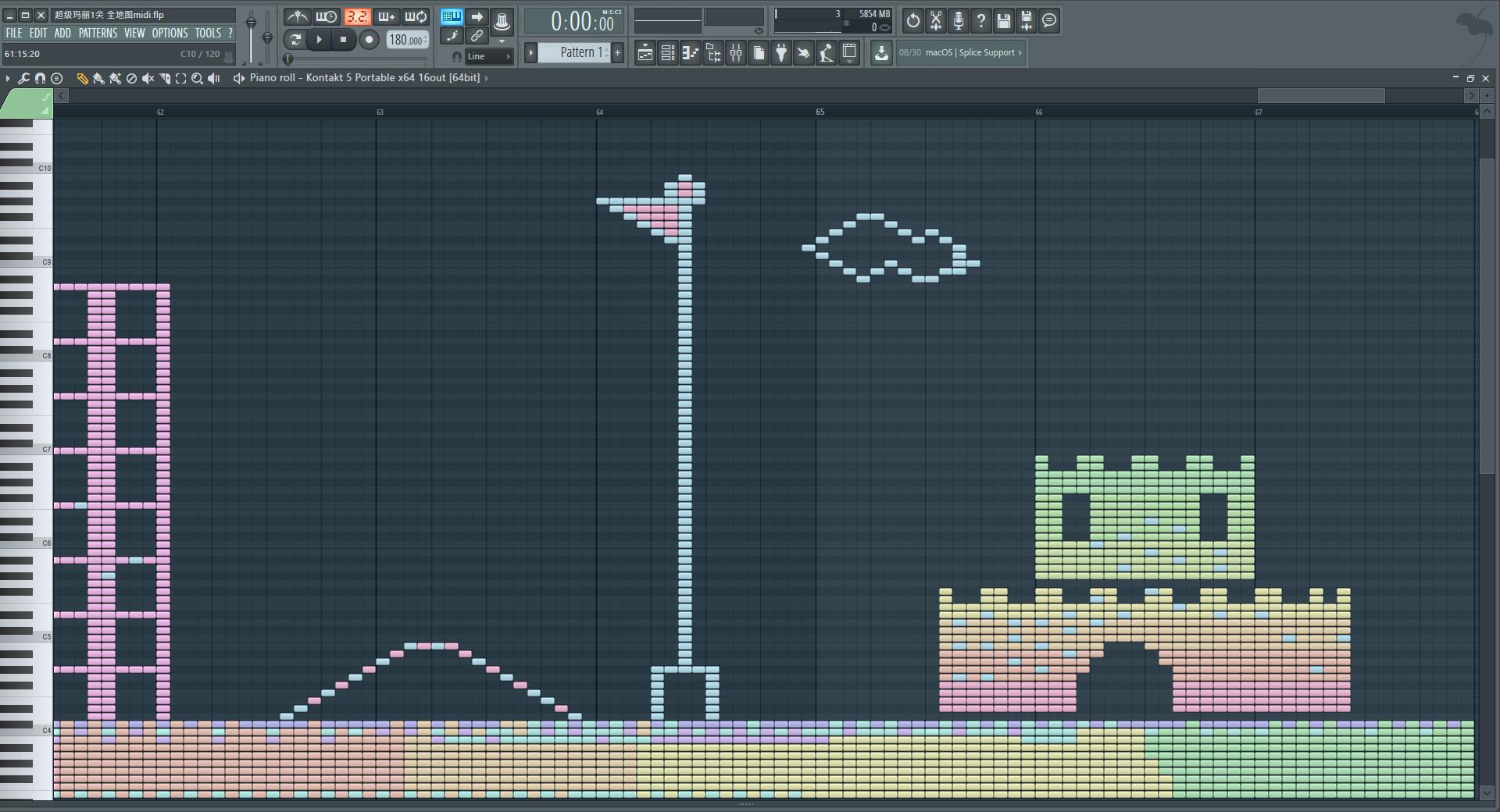1500x812 pixels.
Task: Select the Paint brush tool
Action: (x=98, y=78)
